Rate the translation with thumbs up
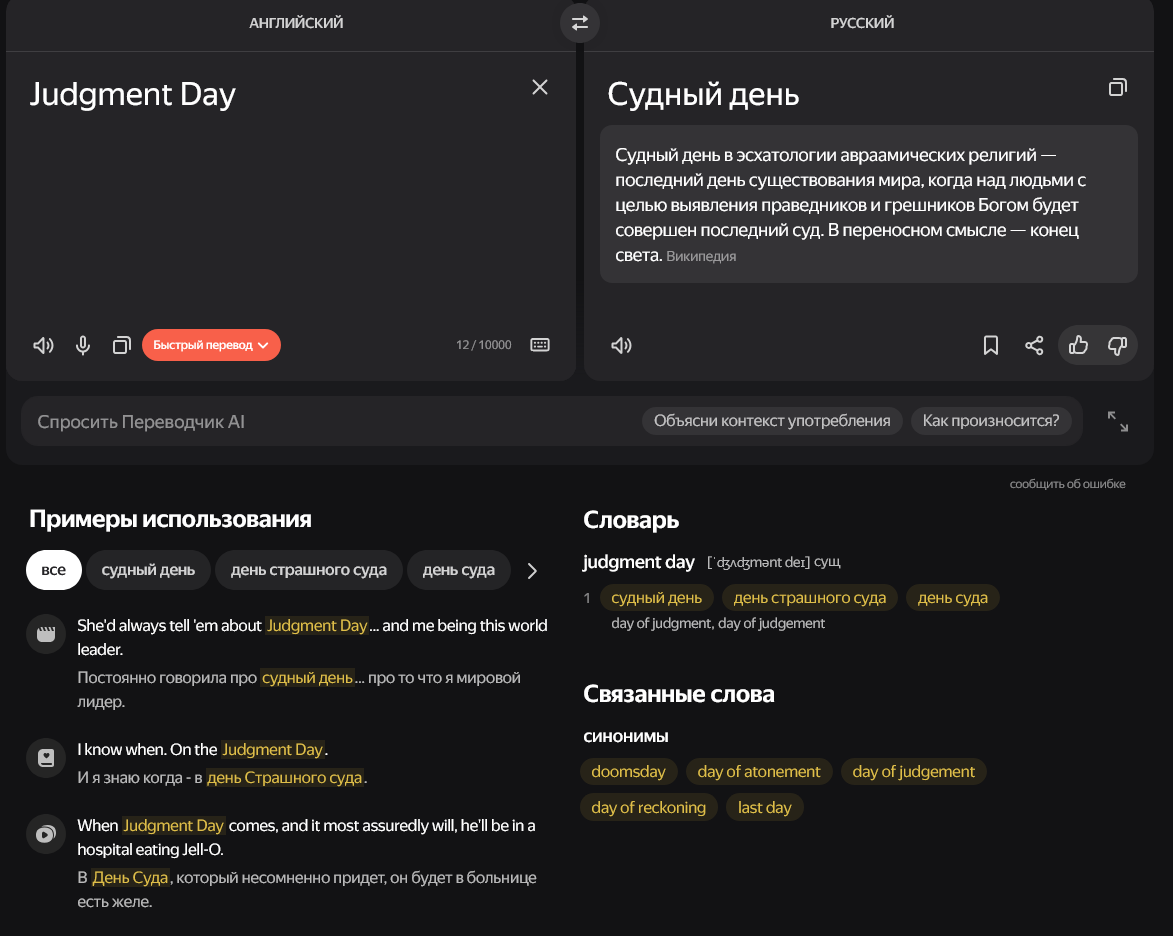Viewport: 1173px width, 936px height. pos(1078,345)
